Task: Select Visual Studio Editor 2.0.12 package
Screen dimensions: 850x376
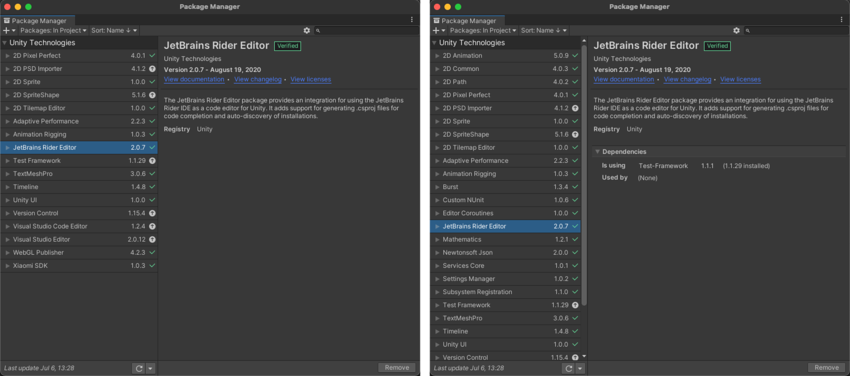Action: click(79, 239)
